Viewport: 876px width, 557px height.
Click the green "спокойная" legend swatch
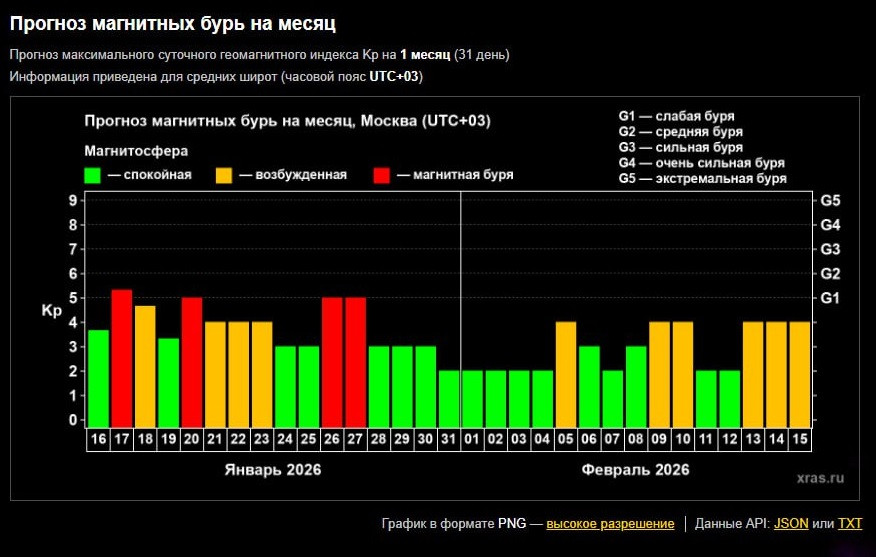93,175
